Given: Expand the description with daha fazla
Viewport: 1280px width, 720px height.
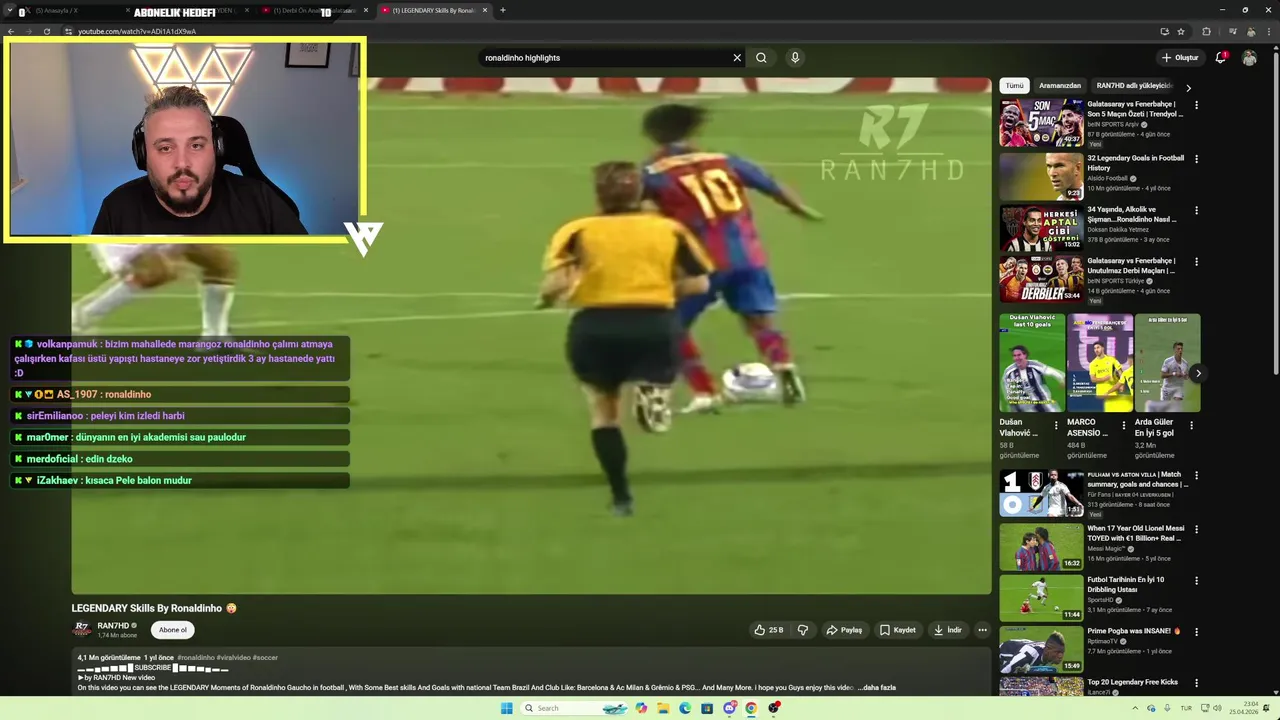Looking at the screenshot, I should pos(878,688).
